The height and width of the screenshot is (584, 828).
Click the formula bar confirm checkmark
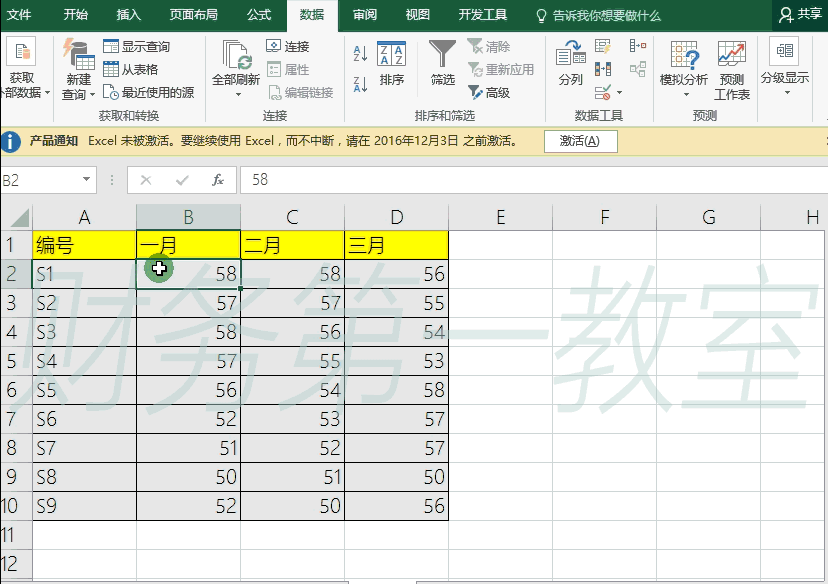(x=182, y=180)
